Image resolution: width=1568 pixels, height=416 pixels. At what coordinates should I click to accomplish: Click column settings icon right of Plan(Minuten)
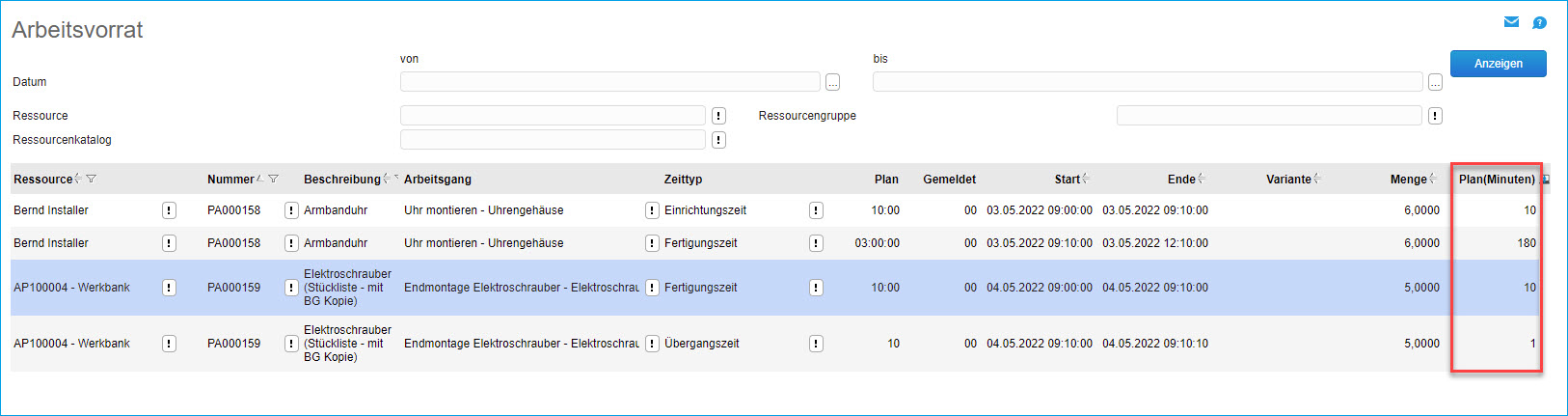1546,180
